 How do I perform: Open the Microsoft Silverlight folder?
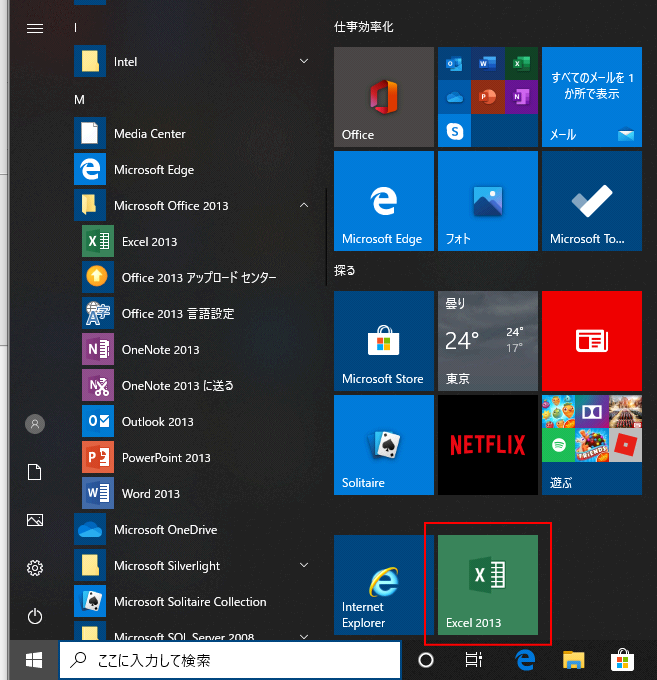193,566
